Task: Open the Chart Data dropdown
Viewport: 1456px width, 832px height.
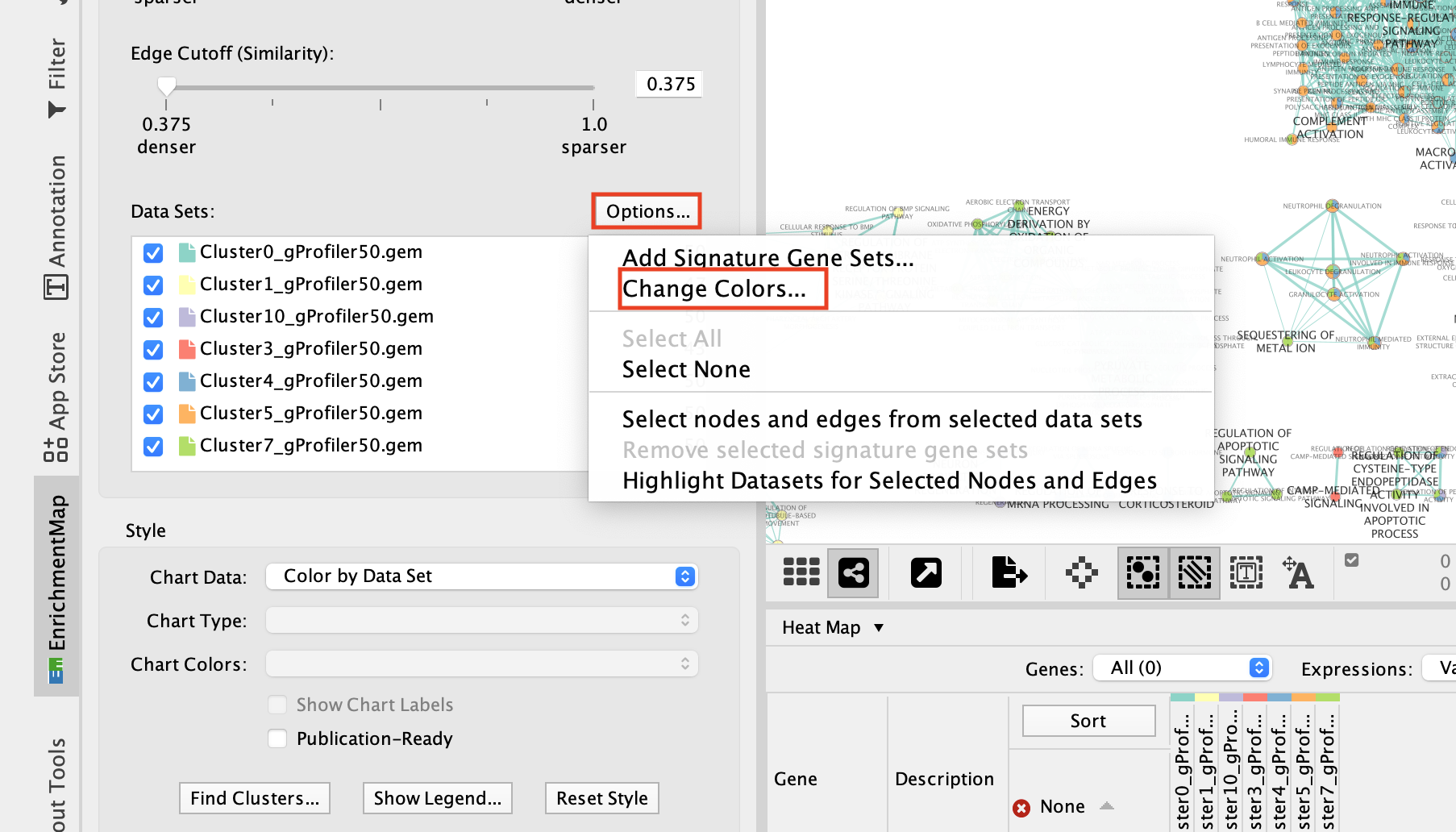Action: (481, 576)
